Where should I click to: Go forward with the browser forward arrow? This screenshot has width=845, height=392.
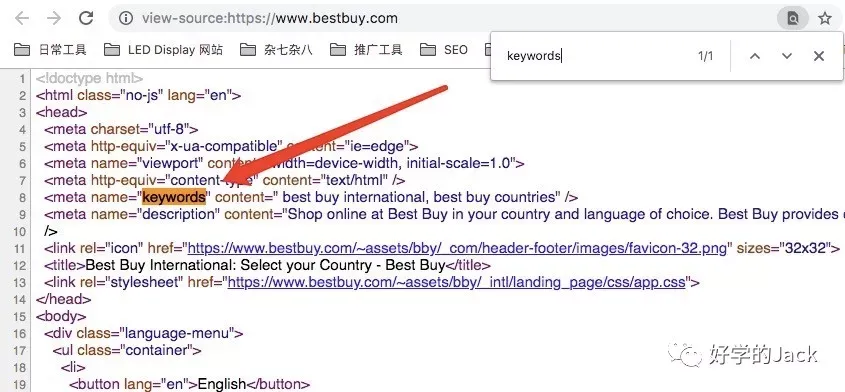tap(54, 18)
